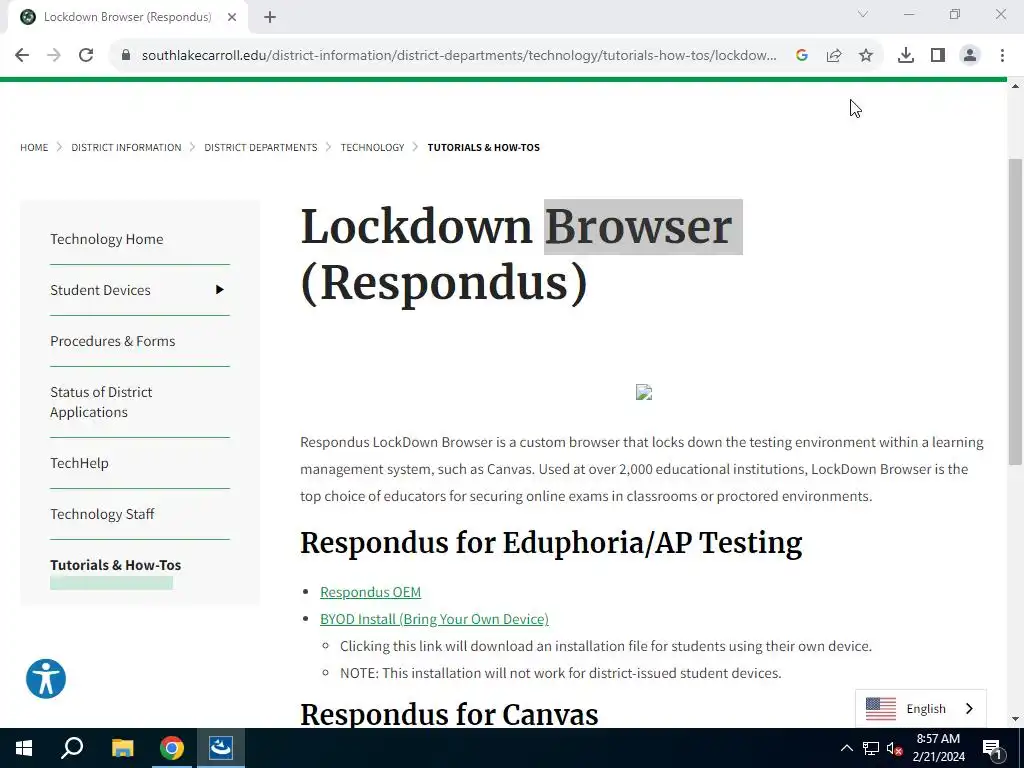Viewport: 1024px width, 768px height.
Task: Show hidden system tray icons
Action: [x=846, y=748]
